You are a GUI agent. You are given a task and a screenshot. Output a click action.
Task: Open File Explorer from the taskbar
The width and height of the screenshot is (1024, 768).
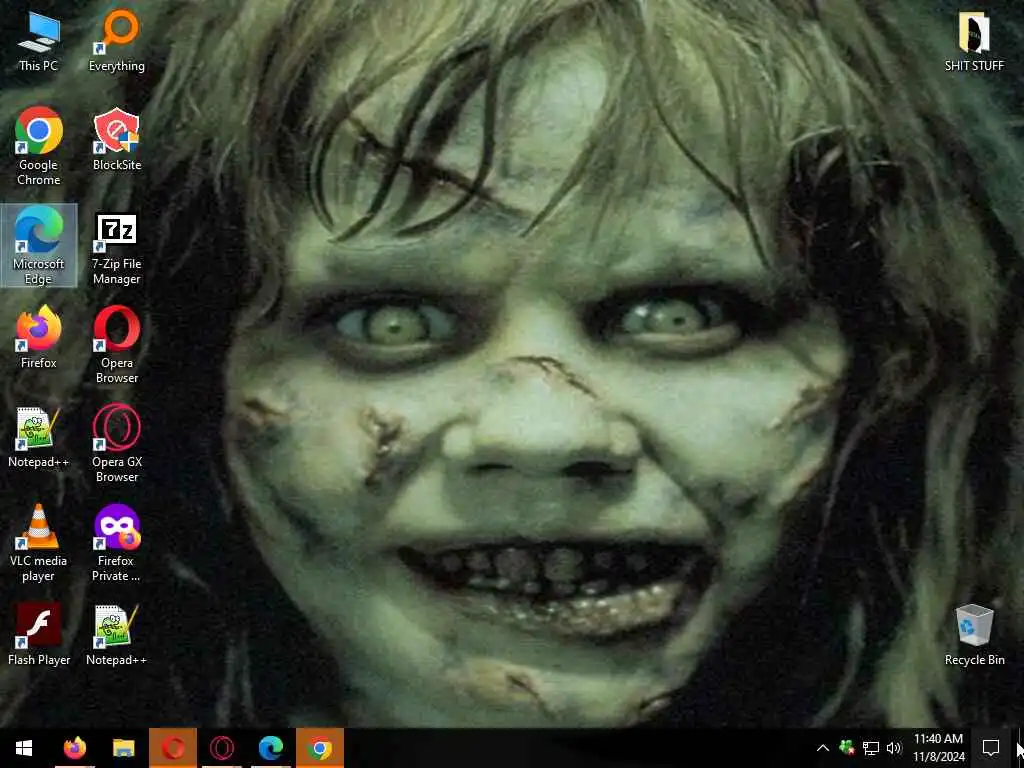pos(123,748)
